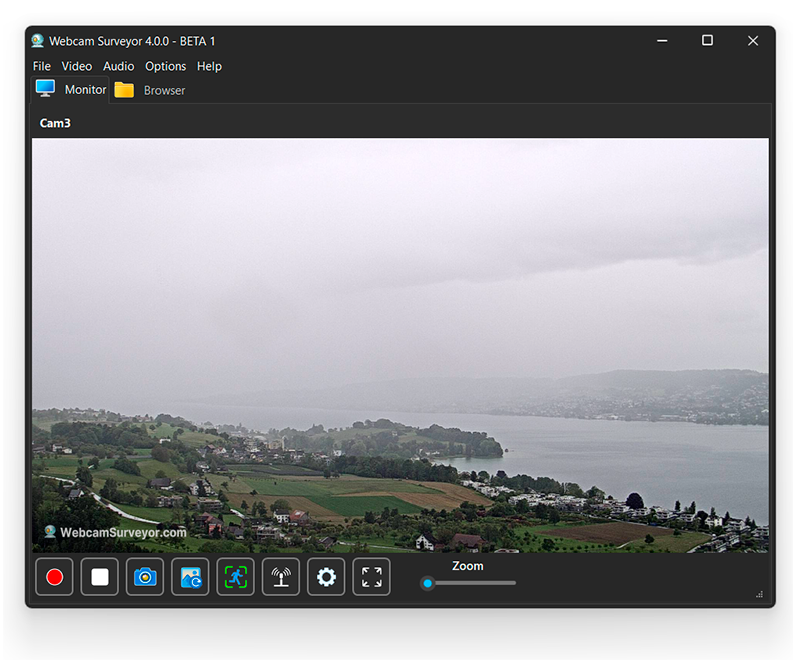Viewport: 800px width, 666px height.
Task: Start recording with the red record button
Action: pyautogui.click(x=55, y=577)
